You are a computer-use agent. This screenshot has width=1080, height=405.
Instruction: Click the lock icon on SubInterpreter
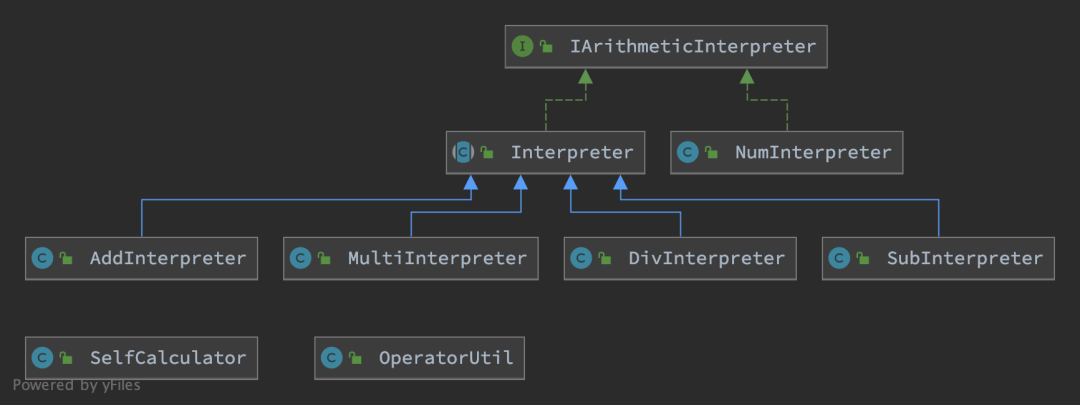pyautogui.click(x=863, y=258)
